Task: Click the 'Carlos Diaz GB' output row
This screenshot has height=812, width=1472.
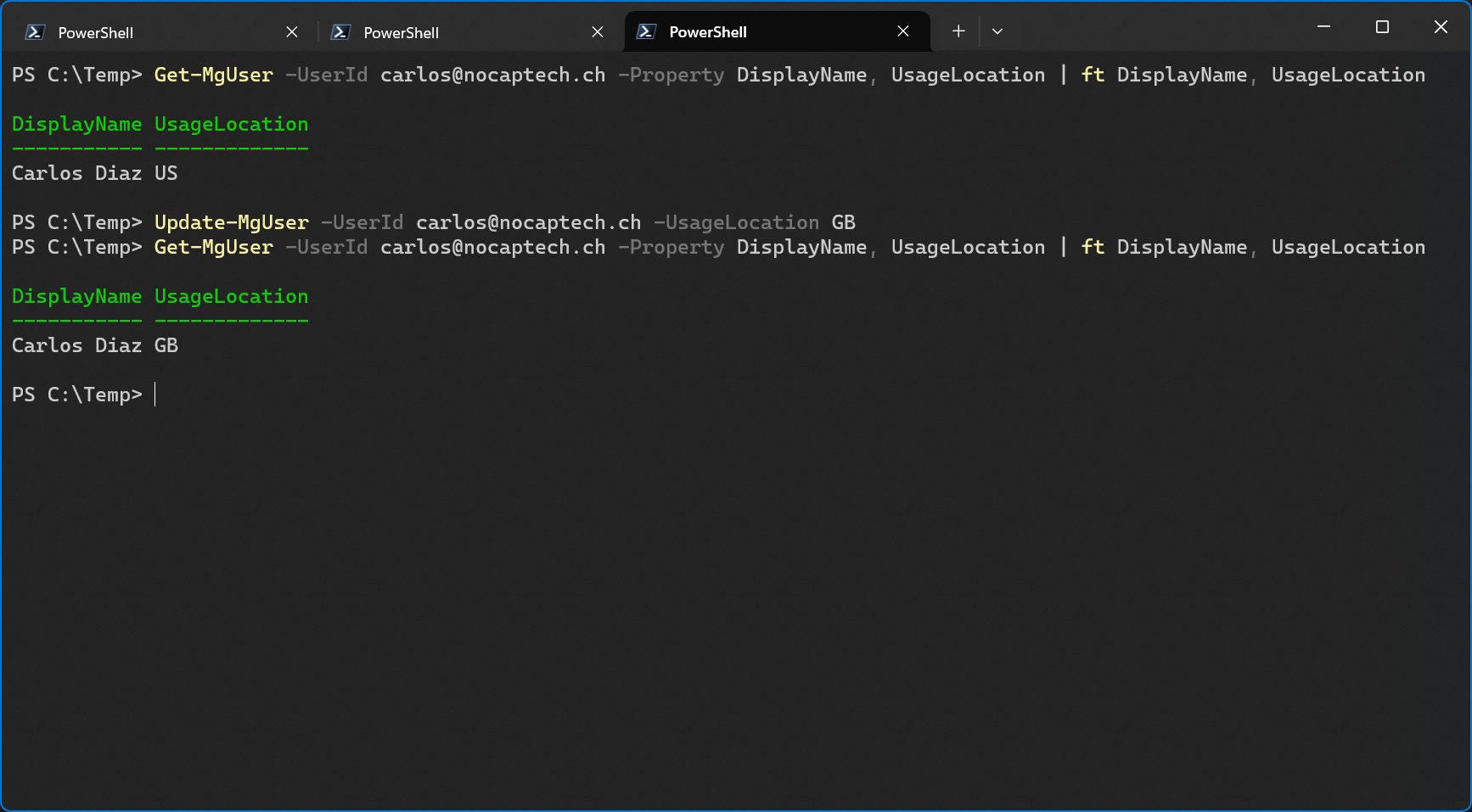Action: 95,345
